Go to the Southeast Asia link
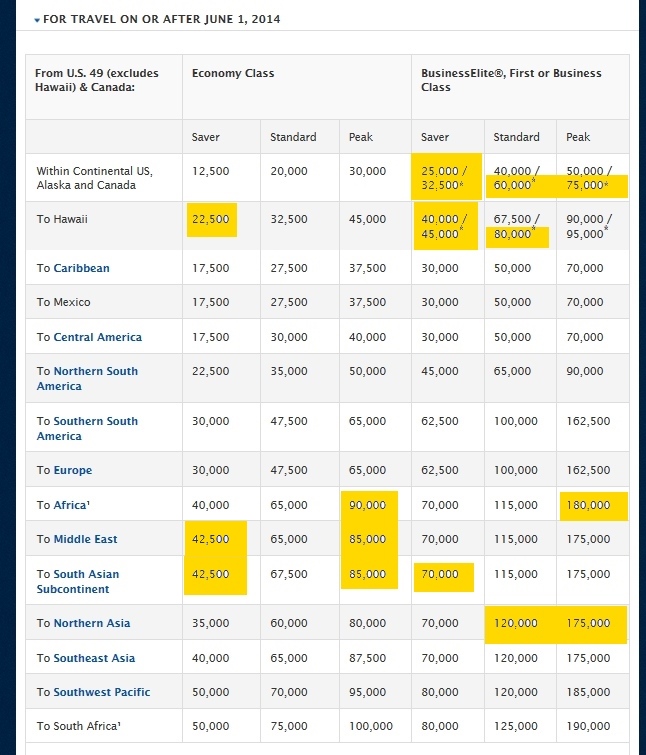This screenshot has height=755, width=646. (94, 658)
